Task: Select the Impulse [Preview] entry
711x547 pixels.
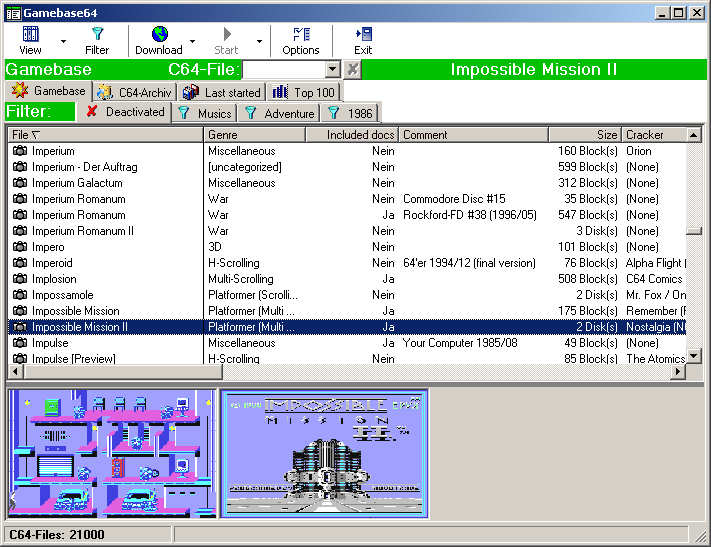Action: point(347,358)
